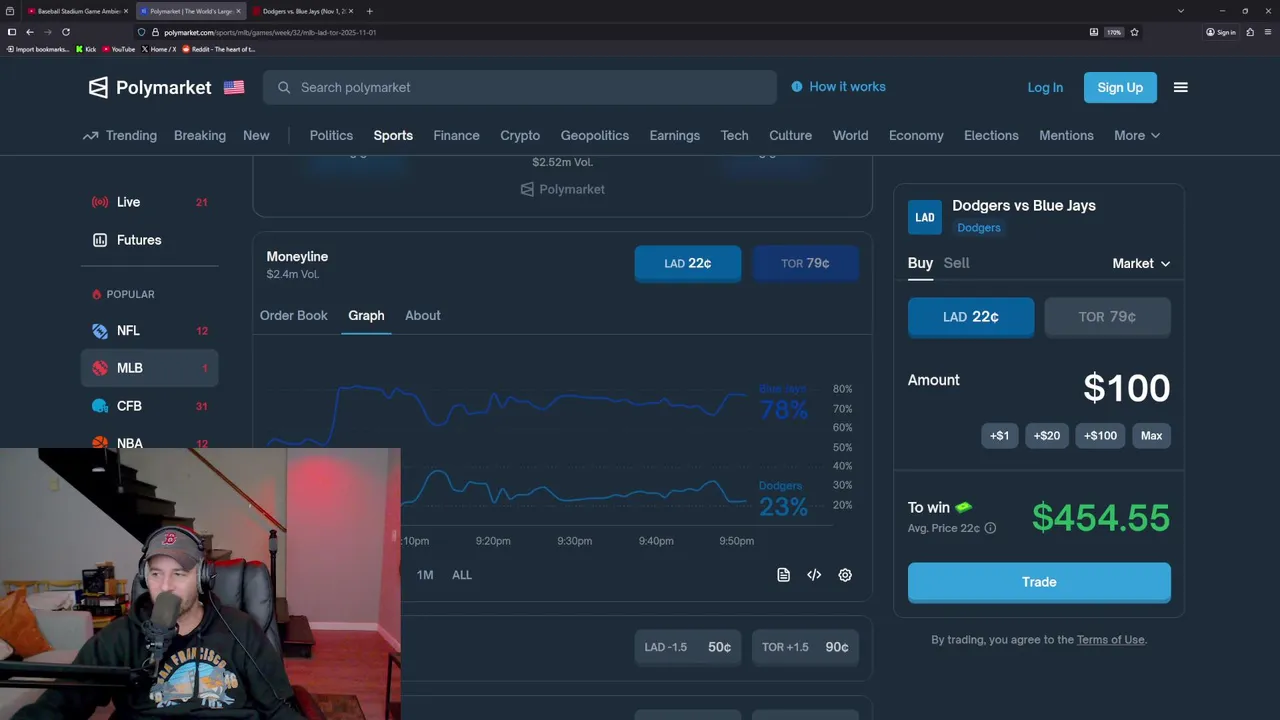
Task: Click the MLB baseball icon
Action: tap(100, 368)
